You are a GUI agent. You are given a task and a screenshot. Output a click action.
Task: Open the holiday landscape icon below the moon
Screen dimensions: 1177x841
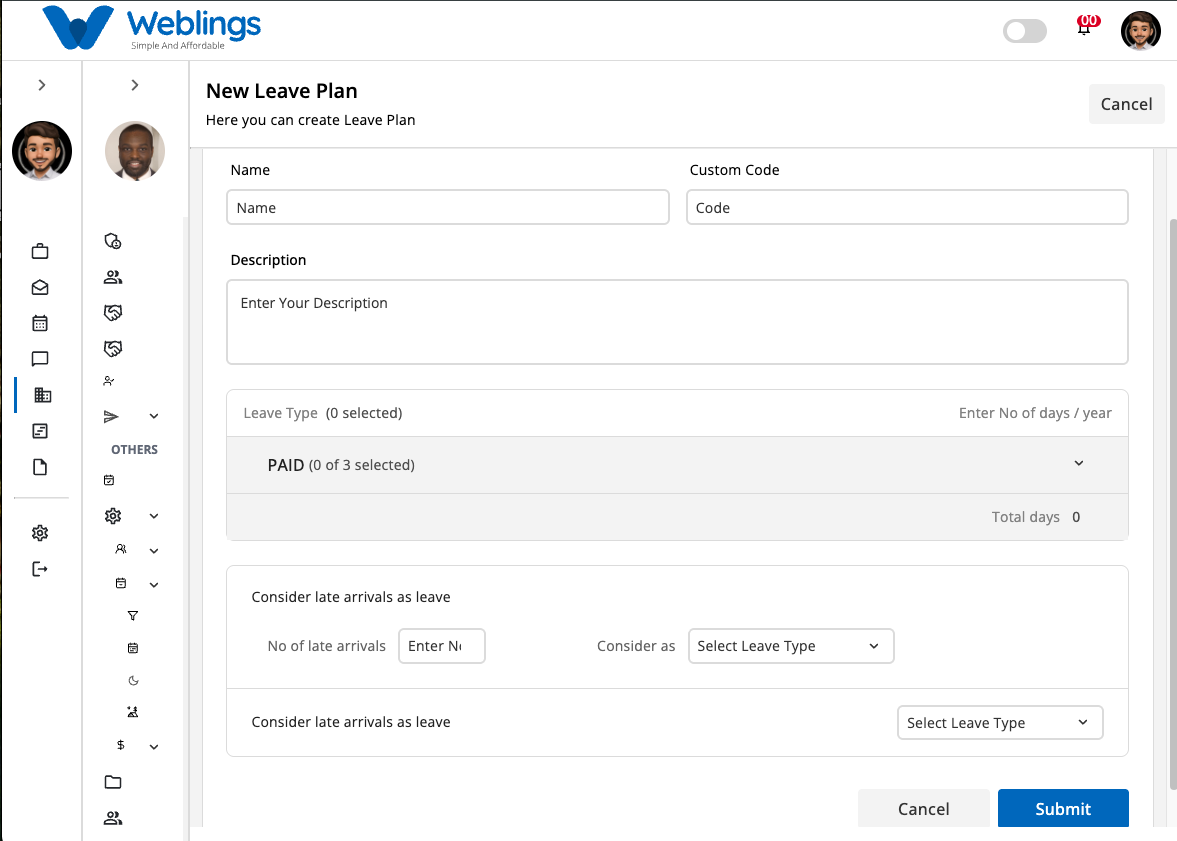pos(133,712)
